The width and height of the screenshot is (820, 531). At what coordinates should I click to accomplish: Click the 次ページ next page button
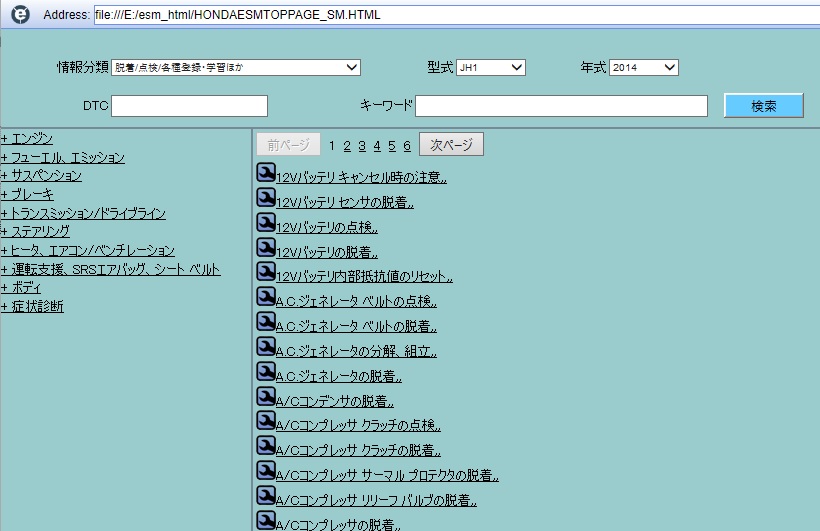pyautogui.click(x=451, y=144)
